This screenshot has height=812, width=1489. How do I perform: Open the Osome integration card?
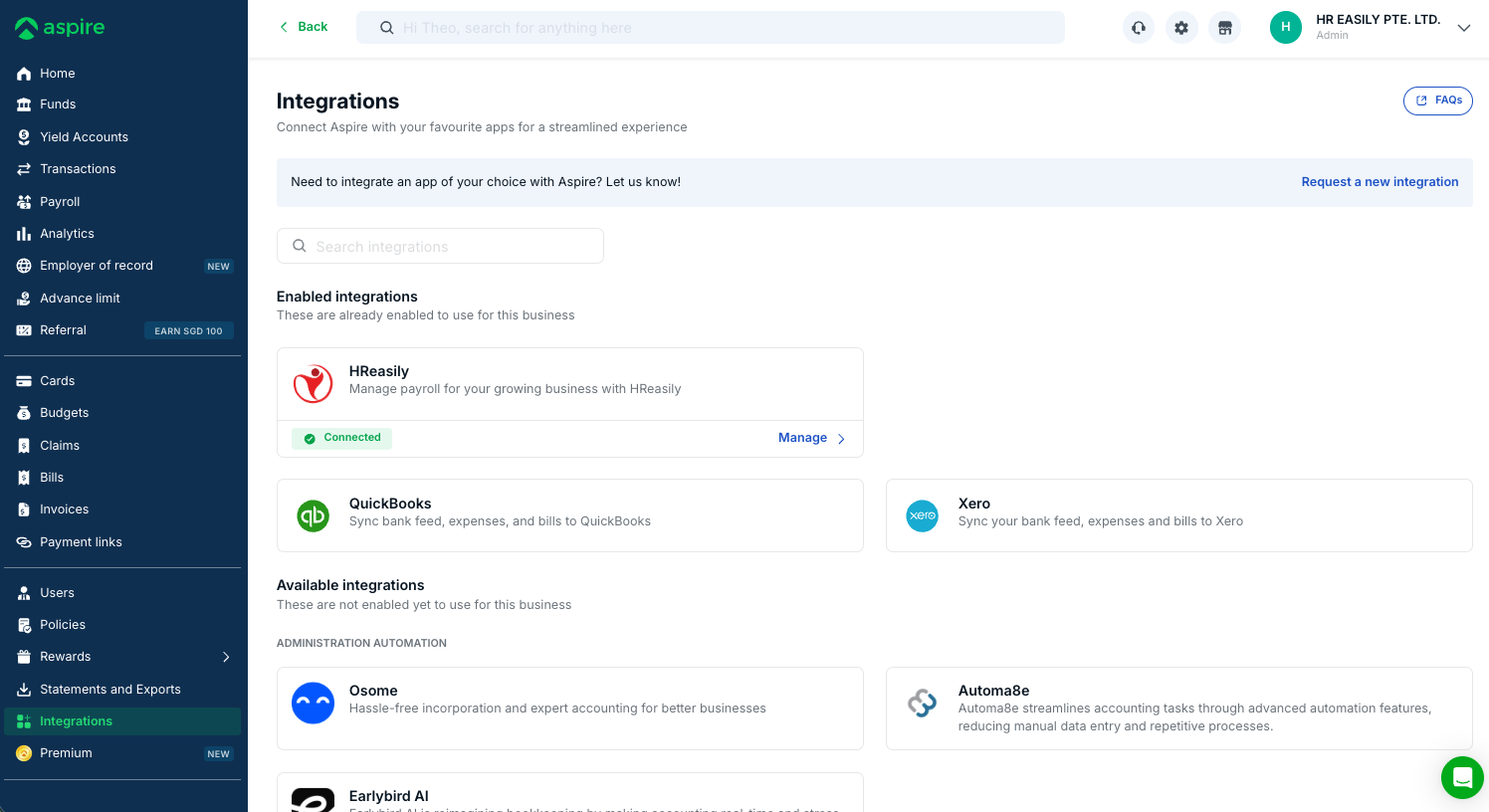tap(569, 709)
